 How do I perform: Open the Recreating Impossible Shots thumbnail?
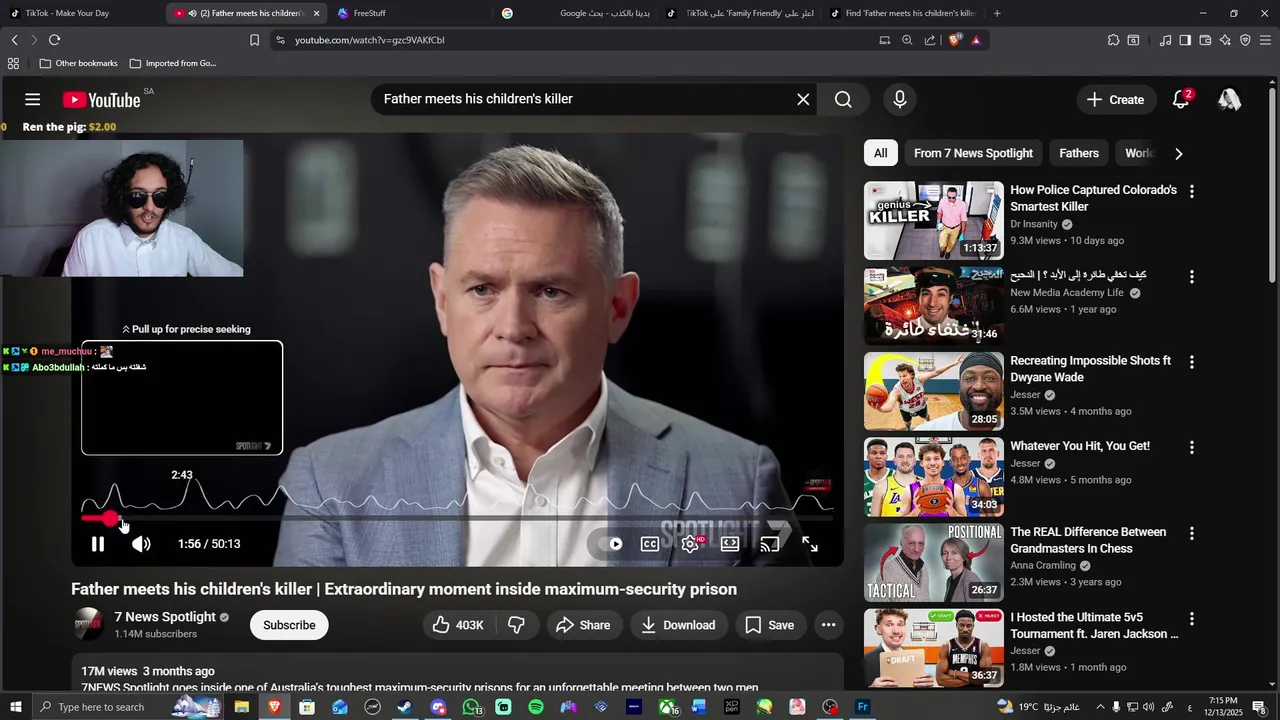(933, 391)
